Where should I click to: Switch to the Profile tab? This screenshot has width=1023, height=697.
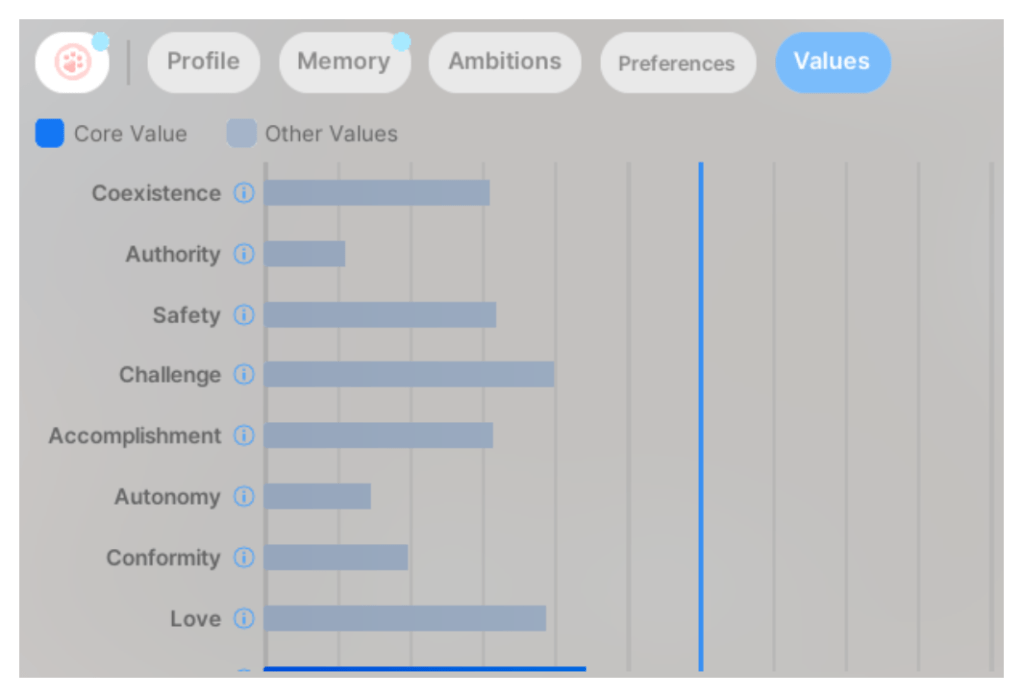[203, 62]
